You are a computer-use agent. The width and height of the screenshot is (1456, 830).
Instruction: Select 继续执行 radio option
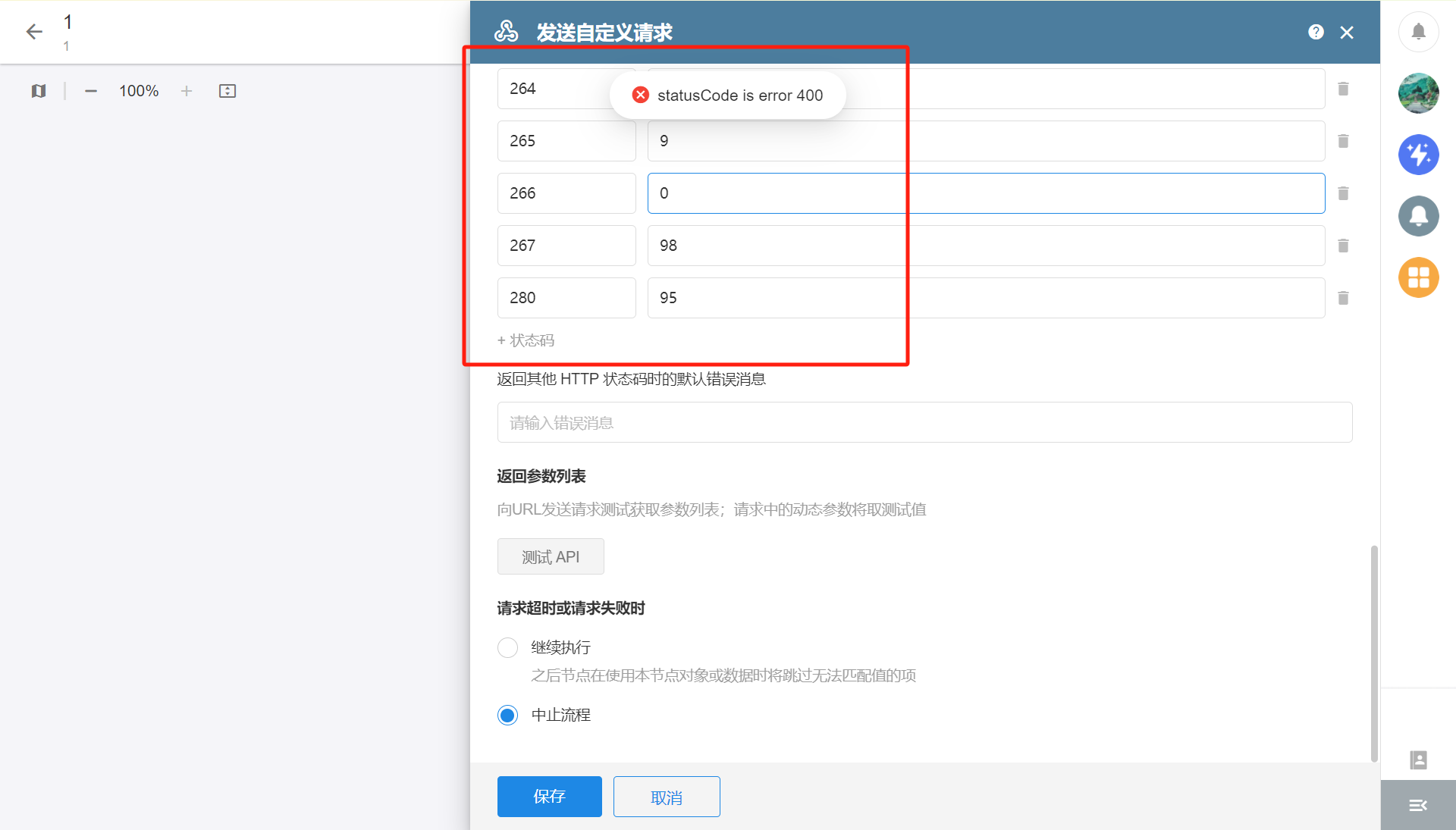[507, 647]
